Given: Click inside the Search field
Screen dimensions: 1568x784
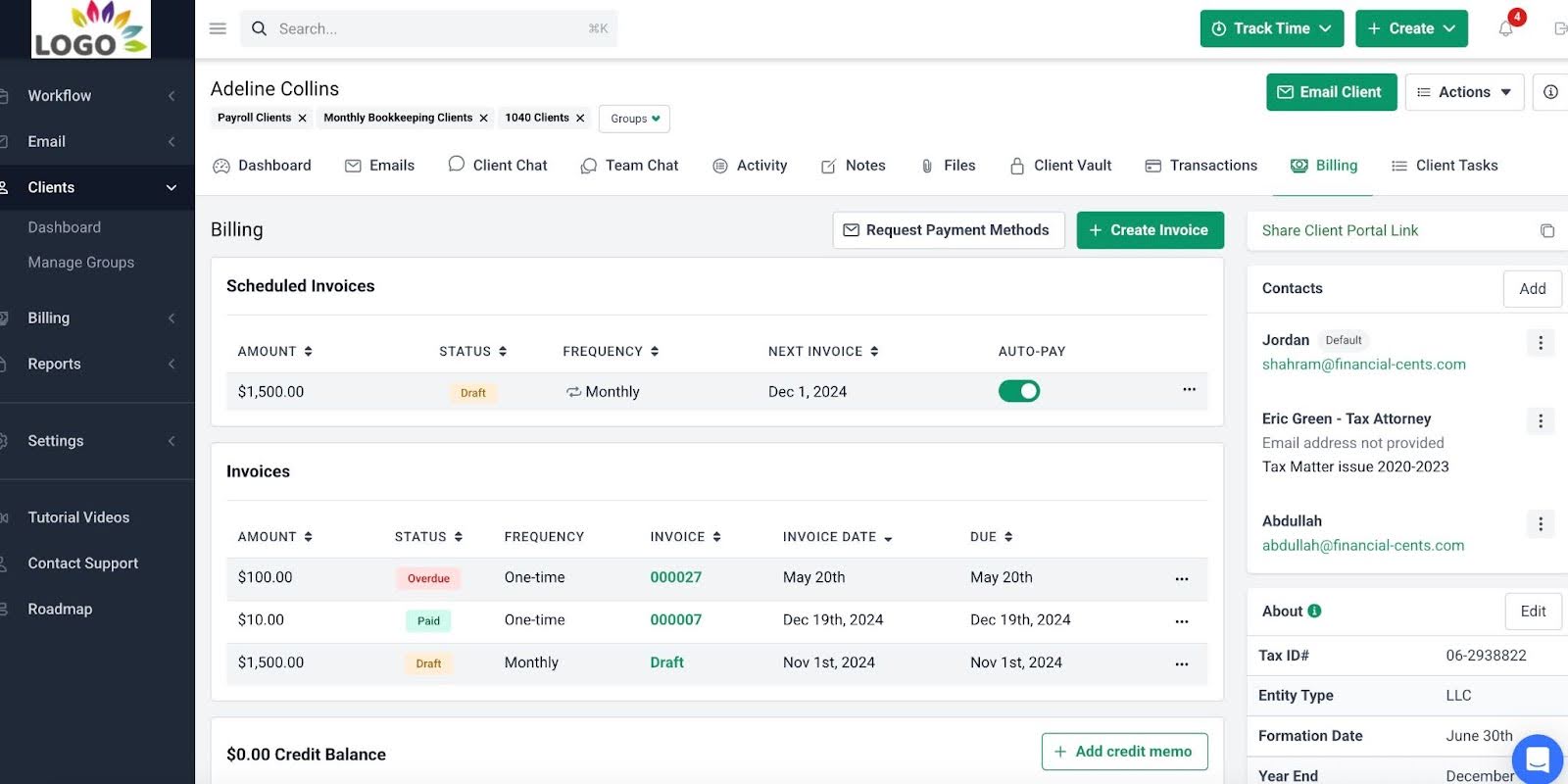Looking at the screenshot, I should click(x=429, y=28).
